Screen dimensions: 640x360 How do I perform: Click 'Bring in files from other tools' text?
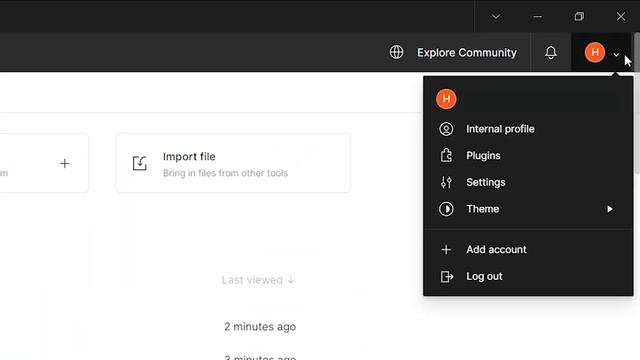tap(225, 173)
